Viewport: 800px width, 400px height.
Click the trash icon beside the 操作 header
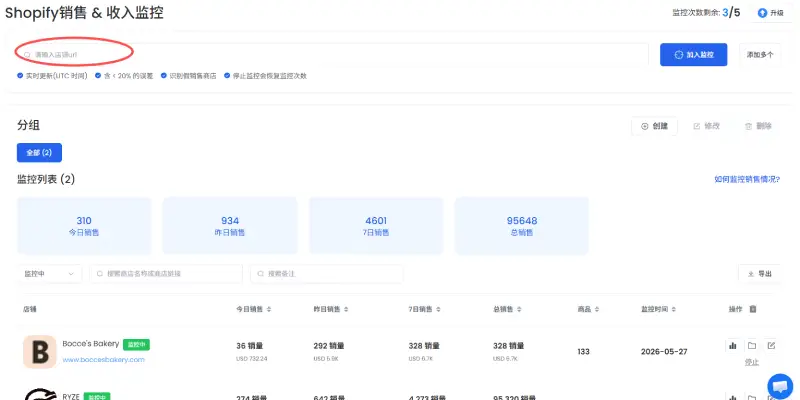pos(753,309)
